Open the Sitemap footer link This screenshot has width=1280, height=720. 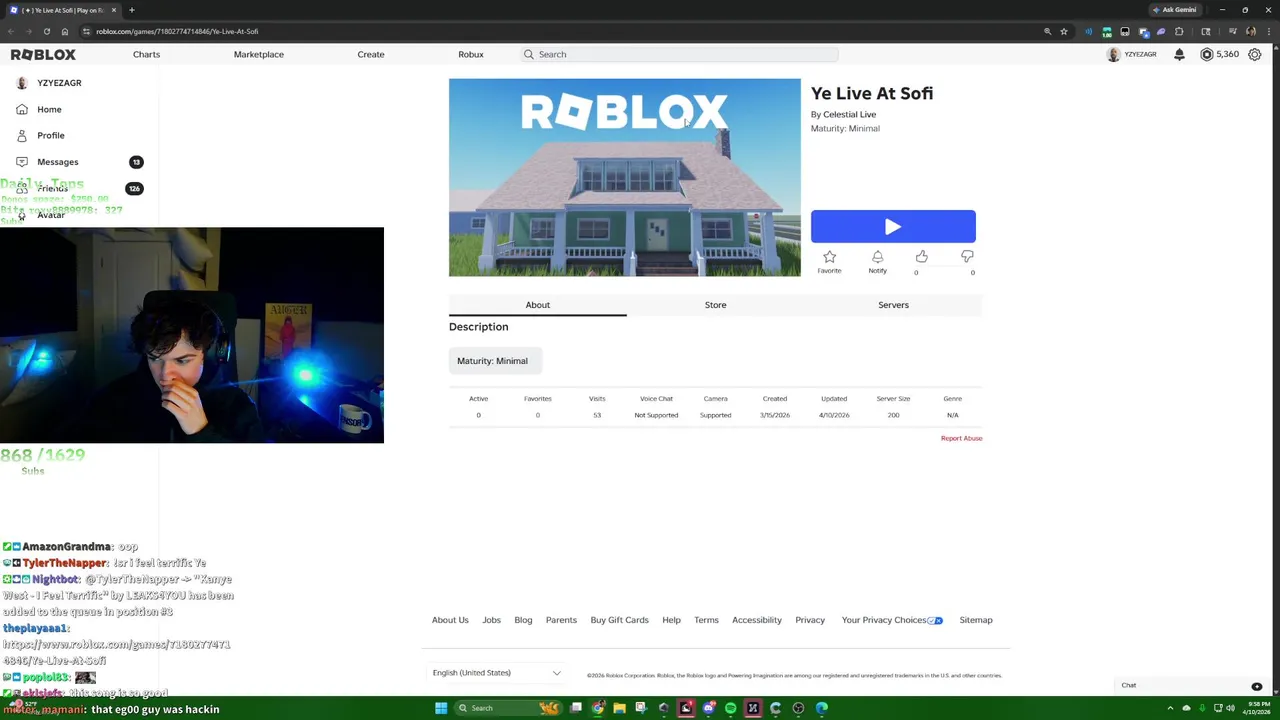coord(976,620)
